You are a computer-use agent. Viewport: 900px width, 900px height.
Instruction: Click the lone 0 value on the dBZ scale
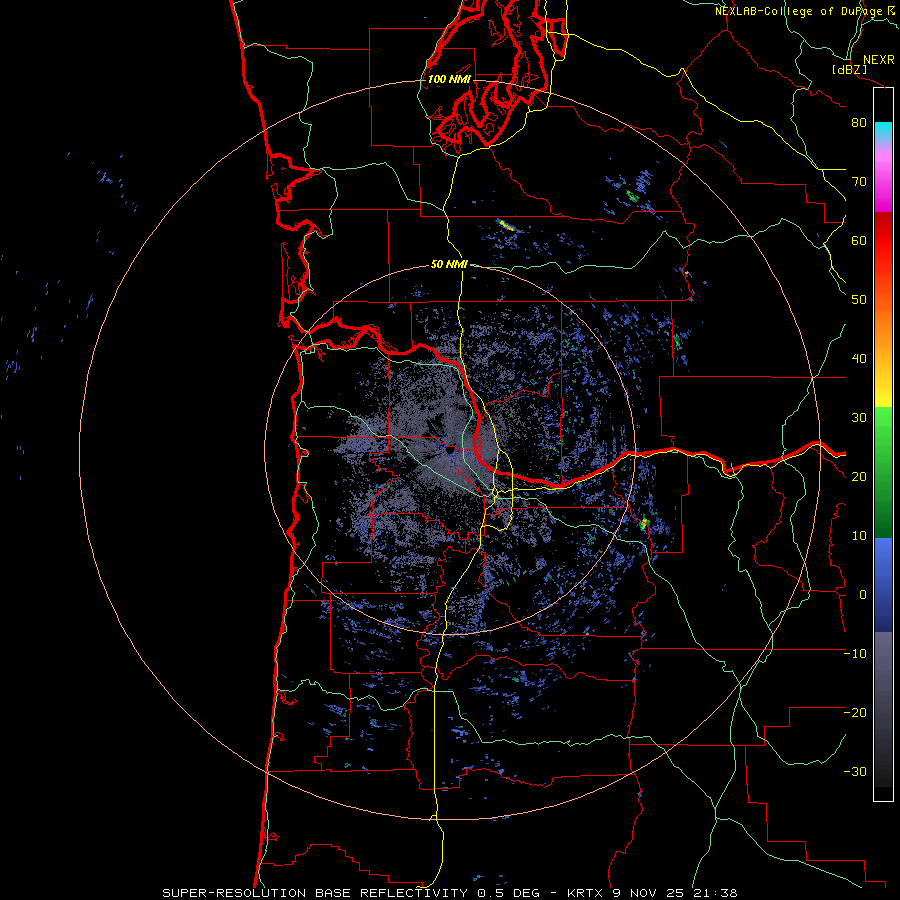point(863,595)
